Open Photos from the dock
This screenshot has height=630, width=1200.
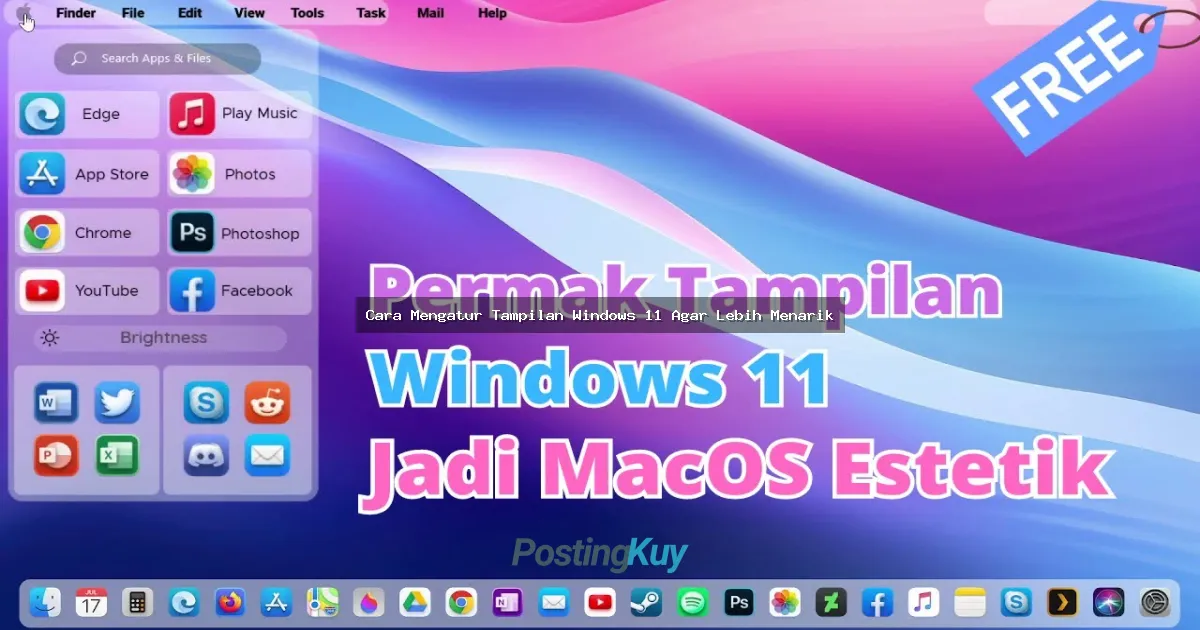pos(785,602)
